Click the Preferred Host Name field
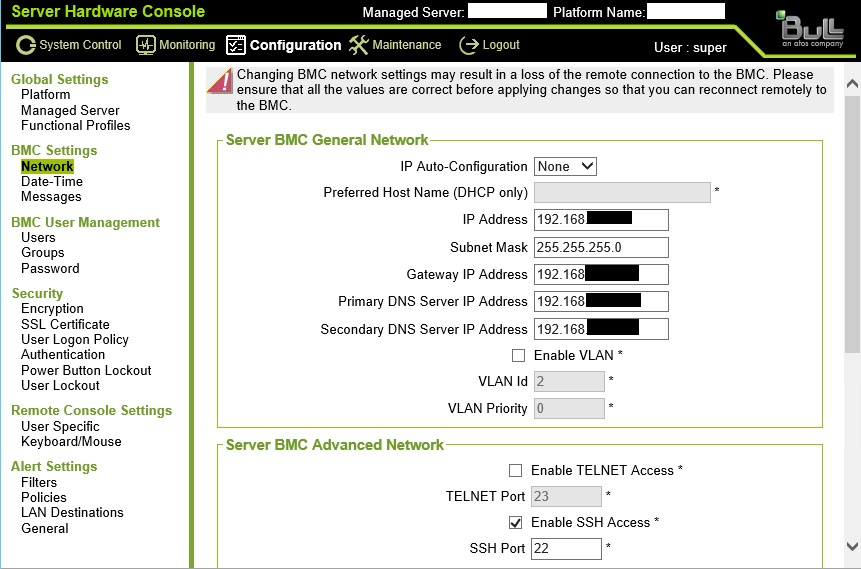Image resolution: width=861 pixels, height=569 pixels. (622, 193)
